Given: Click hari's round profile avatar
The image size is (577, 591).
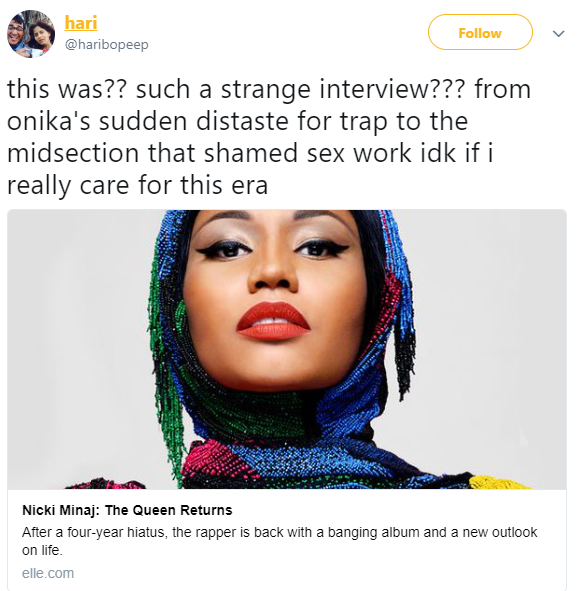Looking at the screenshot, I should (x=31, y=34).
